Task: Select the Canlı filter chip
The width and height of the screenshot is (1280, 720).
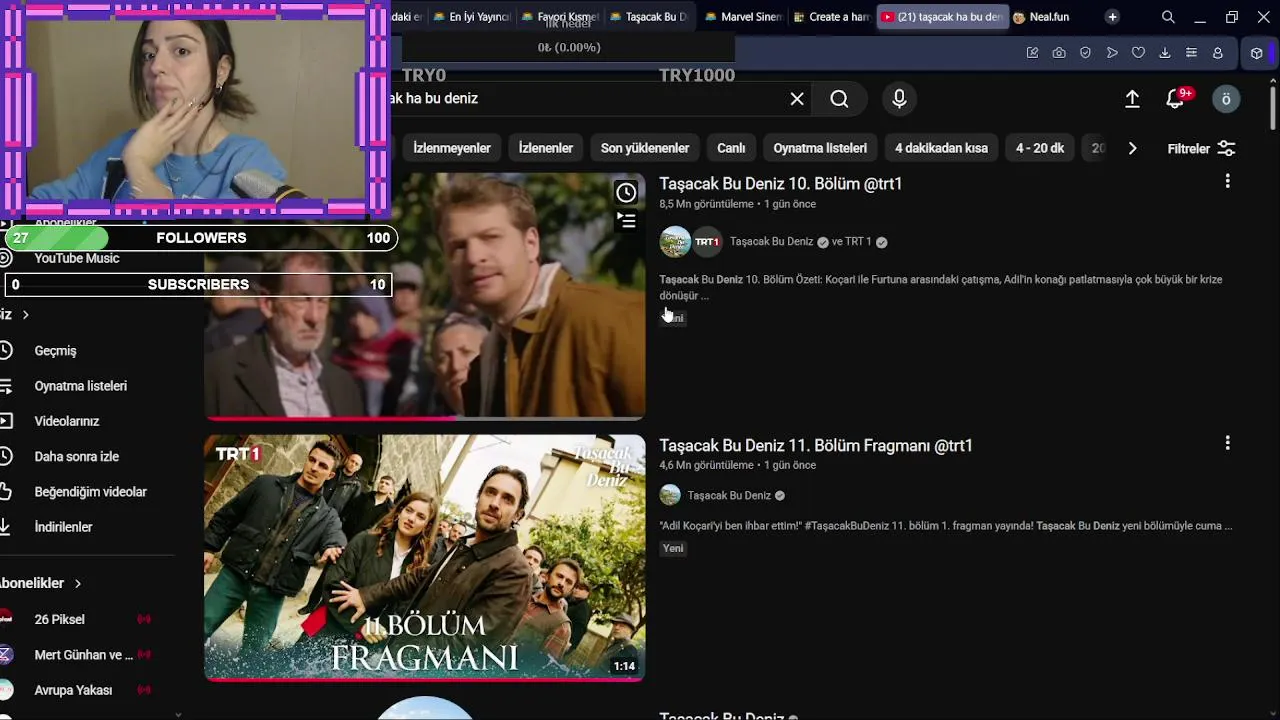Action: click(x=731, y=148)
